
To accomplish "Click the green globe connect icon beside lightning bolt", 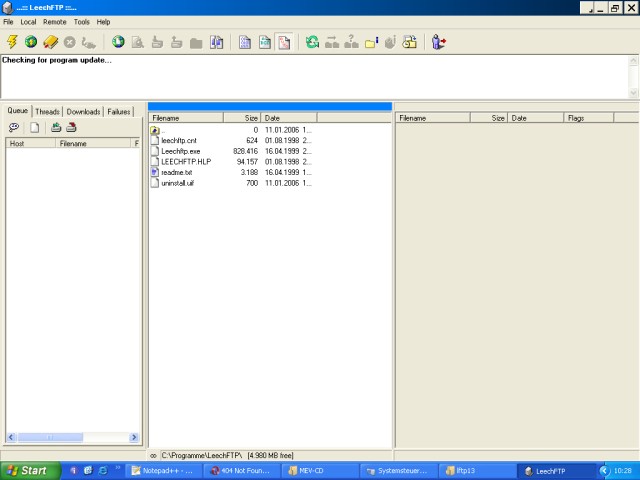I will [31, 42].
